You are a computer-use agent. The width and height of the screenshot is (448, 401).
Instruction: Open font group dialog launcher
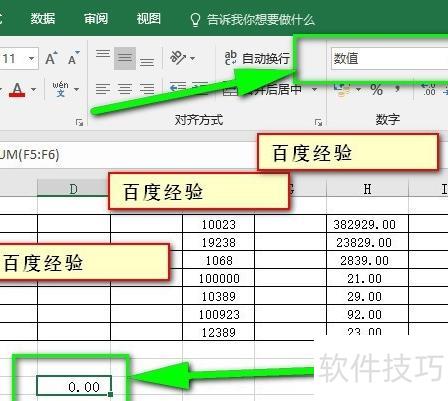[79, 122]
